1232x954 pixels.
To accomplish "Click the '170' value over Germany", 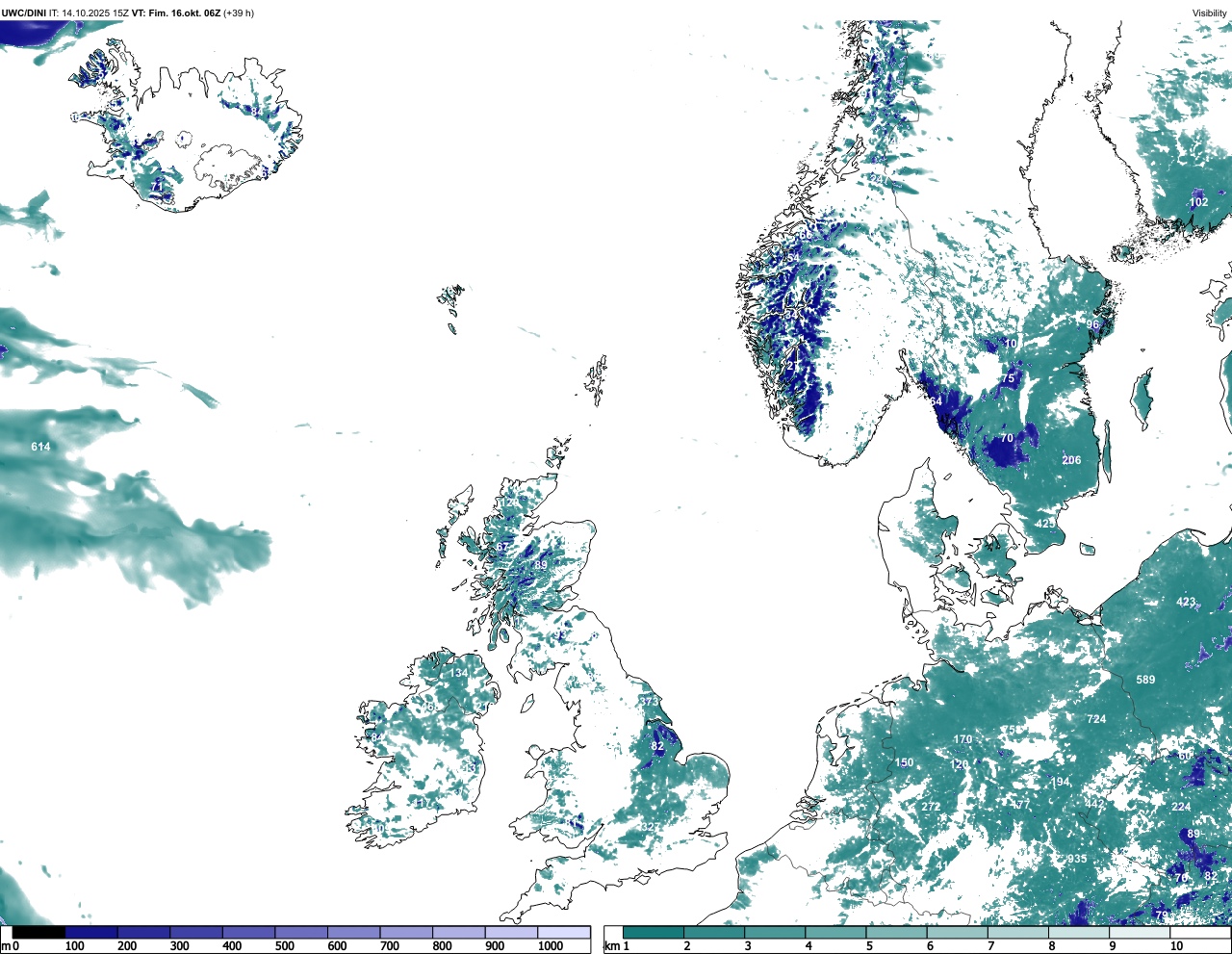I will [x=962, y=739].
